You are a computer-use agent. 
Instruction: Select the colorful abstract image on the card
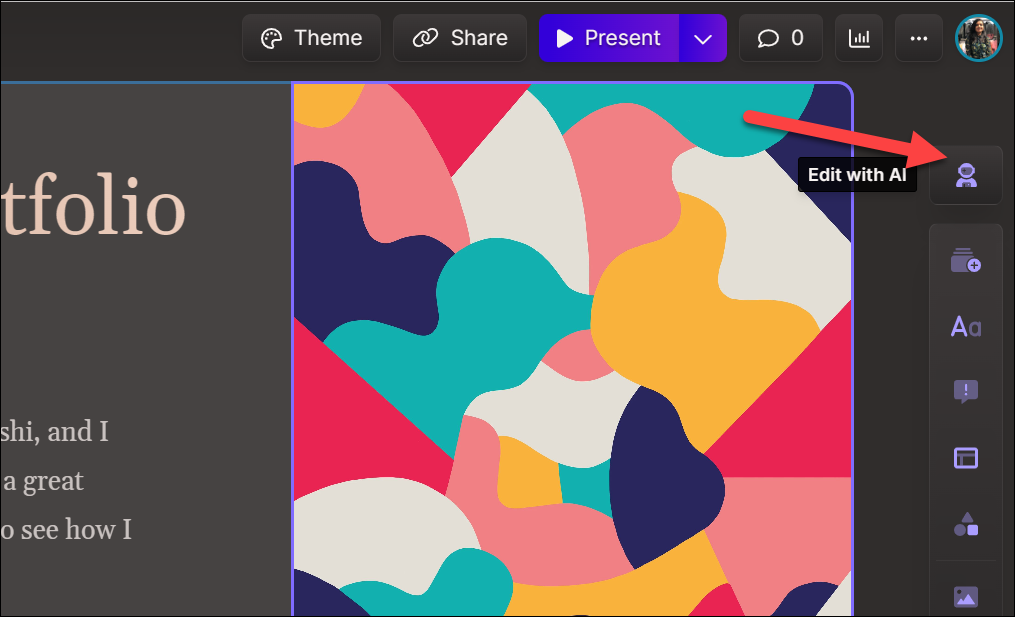click(x=571, y=350)
